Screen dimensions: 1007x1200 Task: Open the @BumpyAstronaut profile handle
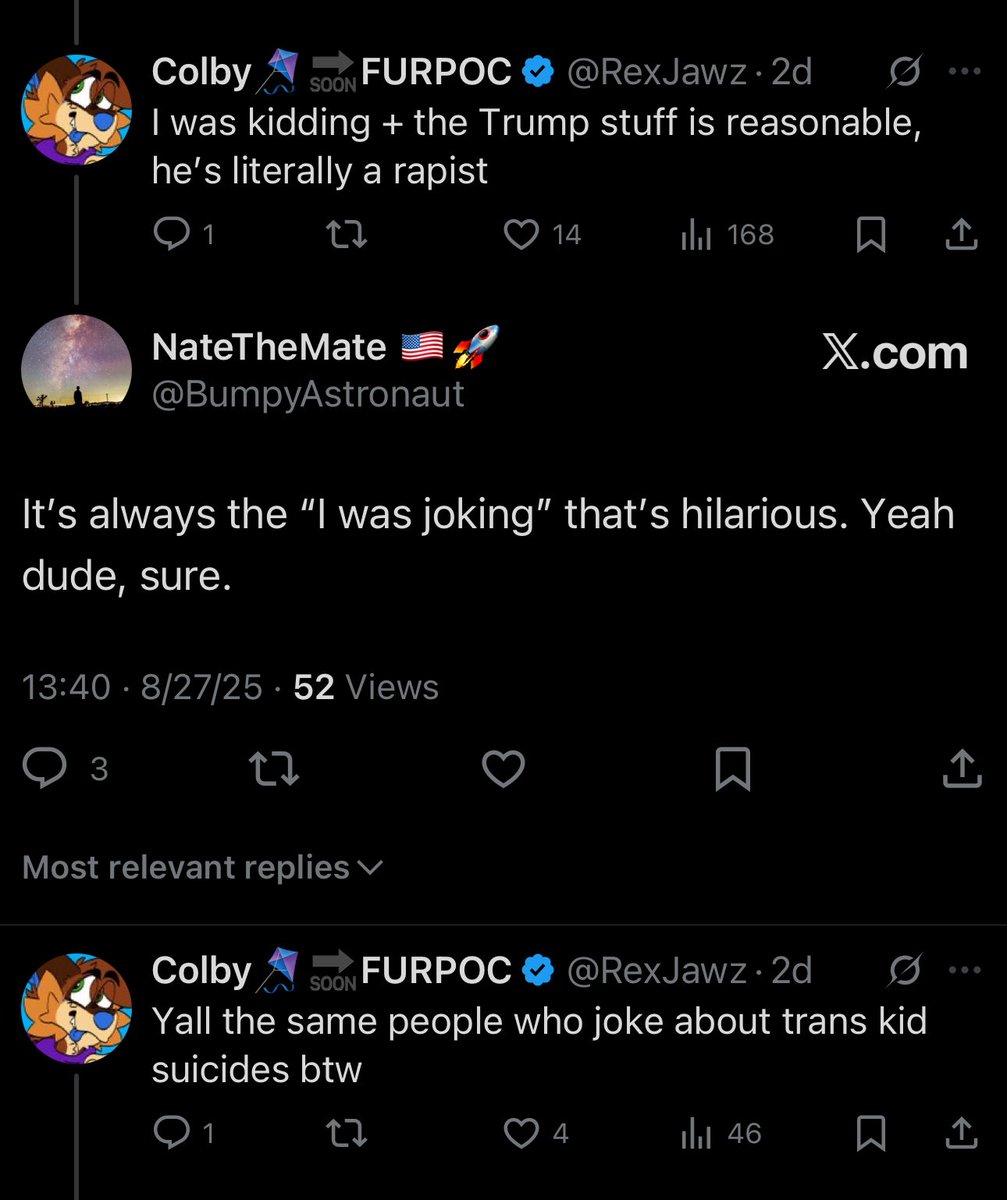click(x=308, y=393)
